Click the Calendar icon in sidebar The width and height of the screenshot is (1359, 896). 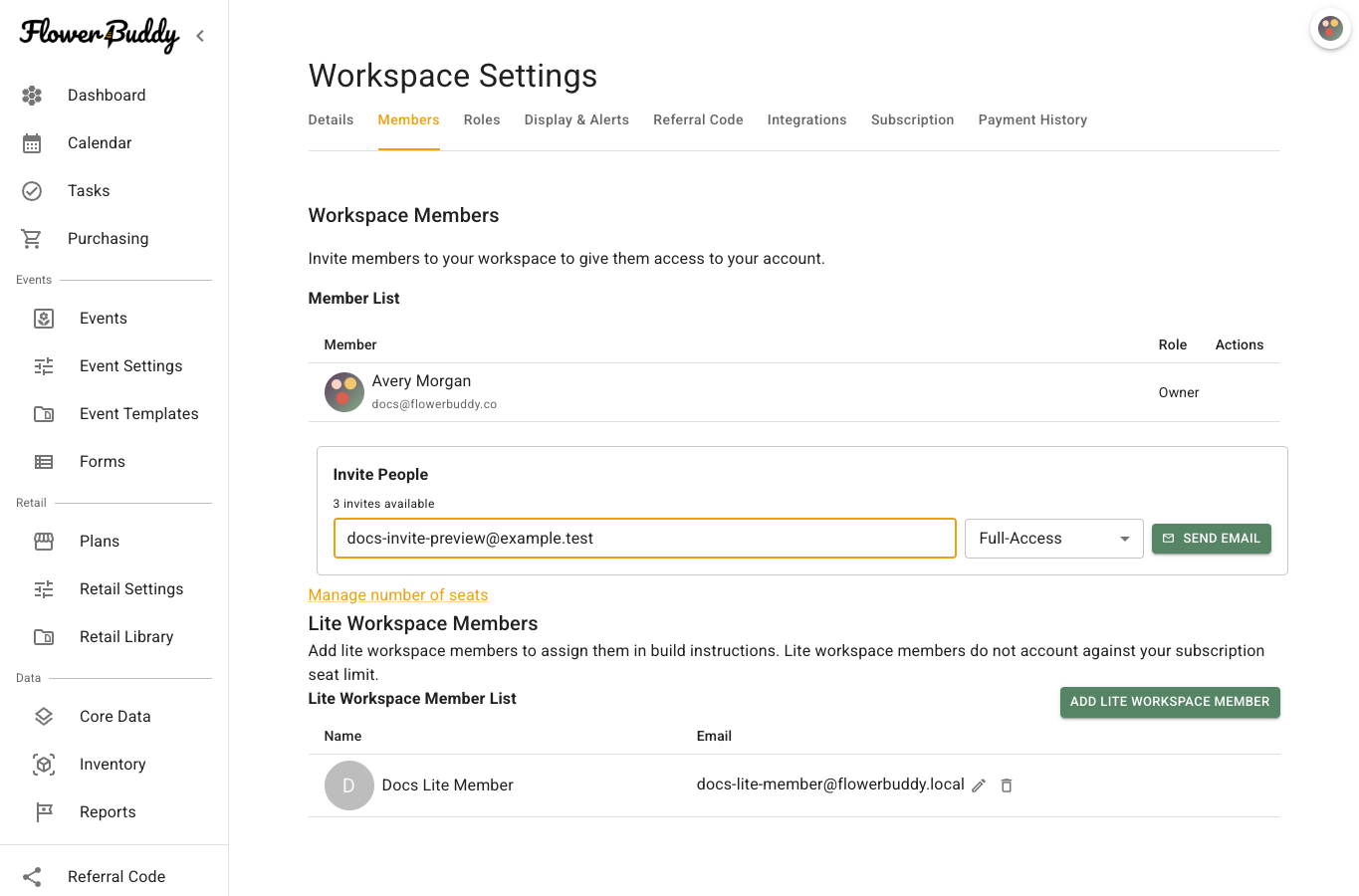pyautogui.click(x=32, y=143)
